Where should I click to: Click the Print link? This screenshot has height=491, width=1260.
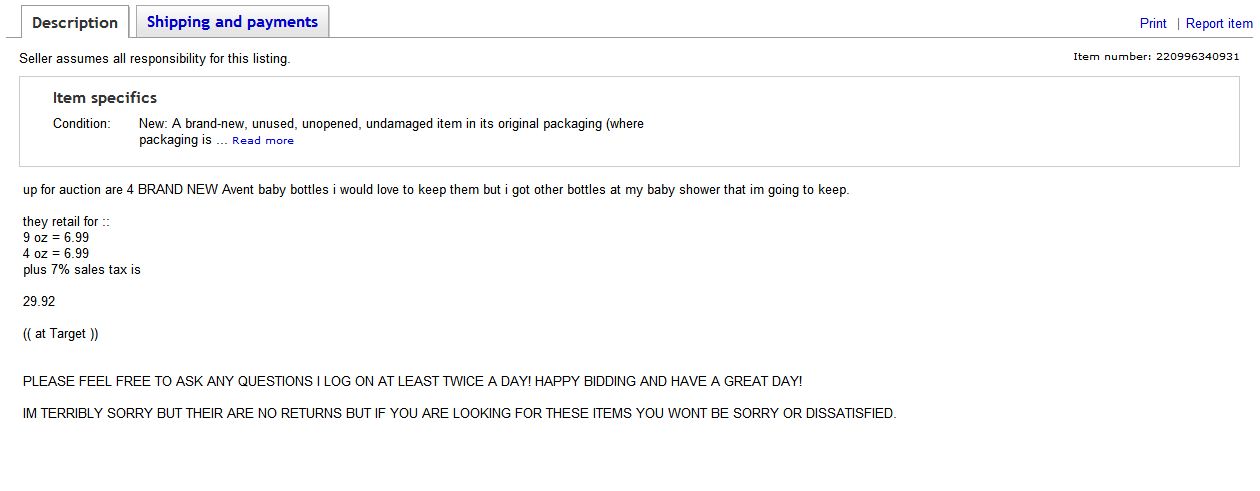pos(1153,23)
